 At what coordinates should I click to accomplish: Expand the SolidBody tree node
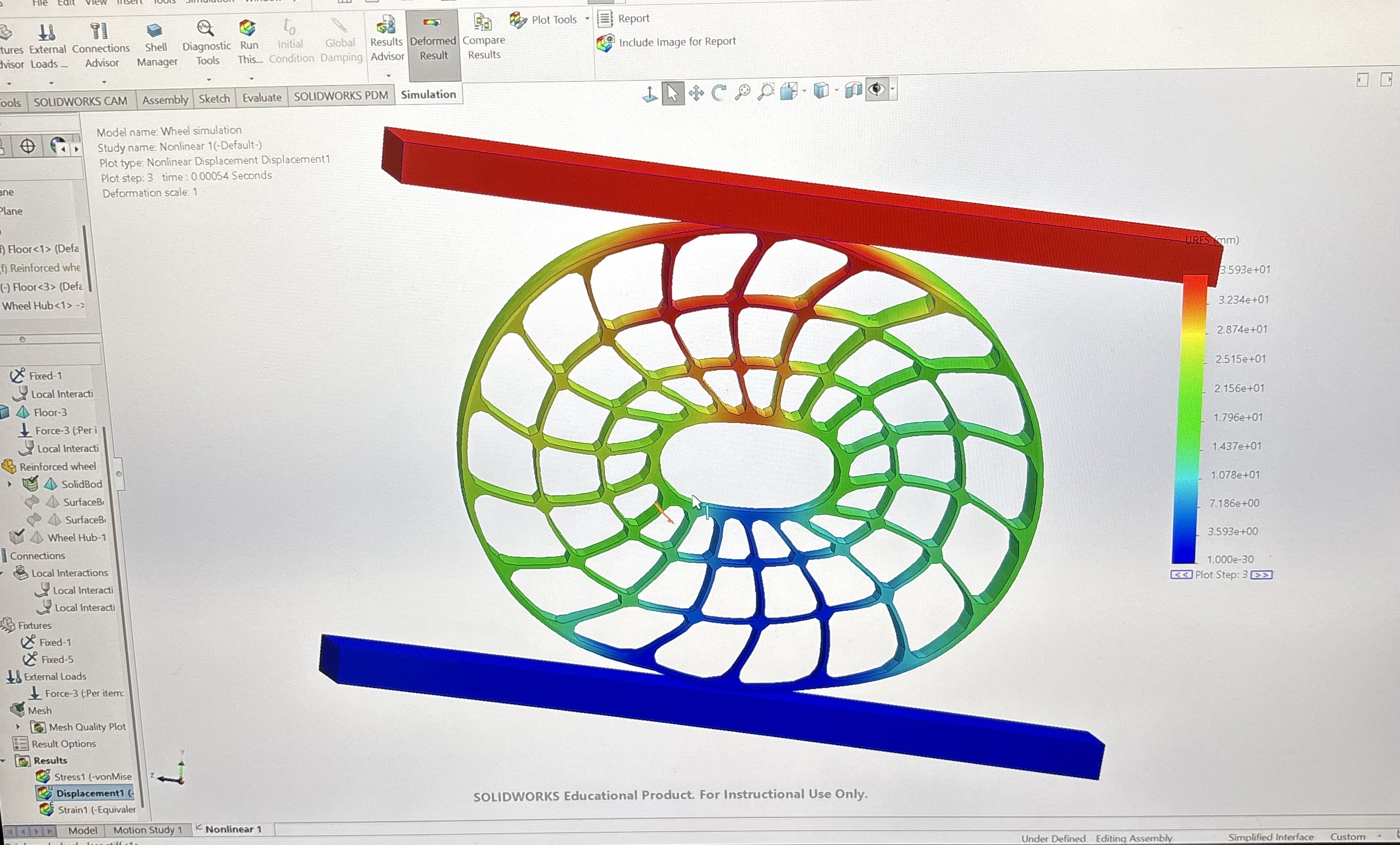point(9,484)
